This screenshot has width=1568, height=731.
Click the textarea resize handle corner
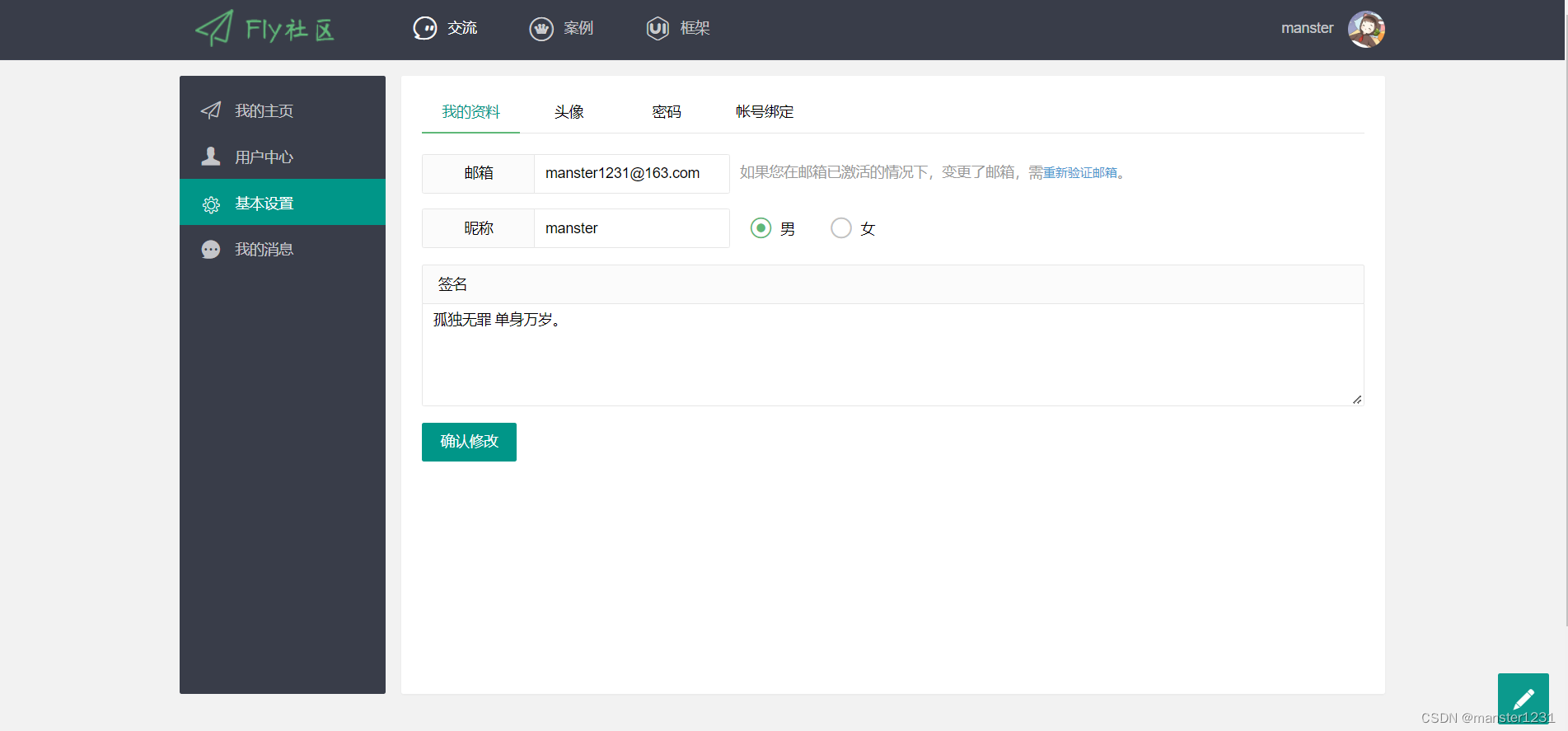click(x=1357, y=400)
